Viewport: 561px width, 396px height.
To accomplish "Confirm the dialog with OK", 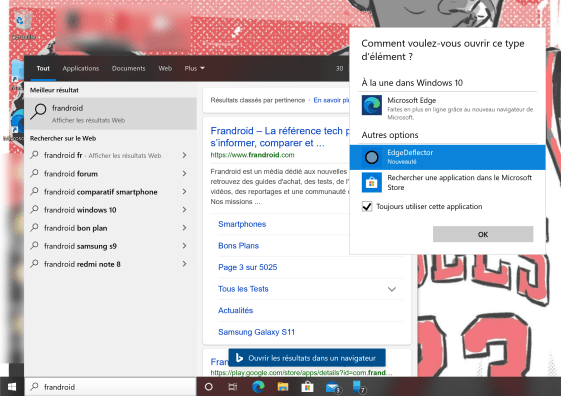I will pos(483,234).
